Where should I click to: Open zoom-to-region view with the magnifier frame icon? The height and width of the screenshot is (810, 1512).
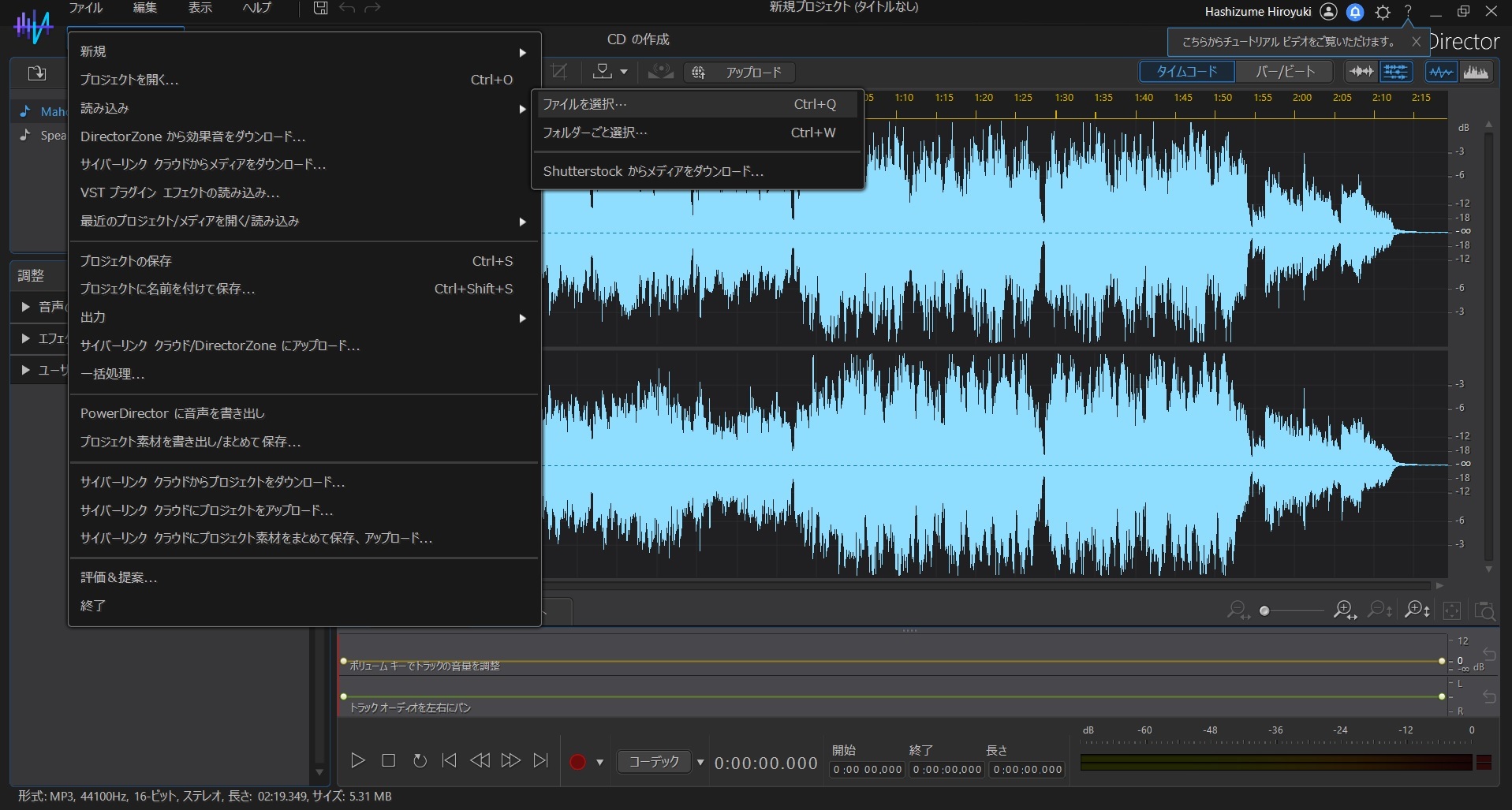coord(1486,610)
